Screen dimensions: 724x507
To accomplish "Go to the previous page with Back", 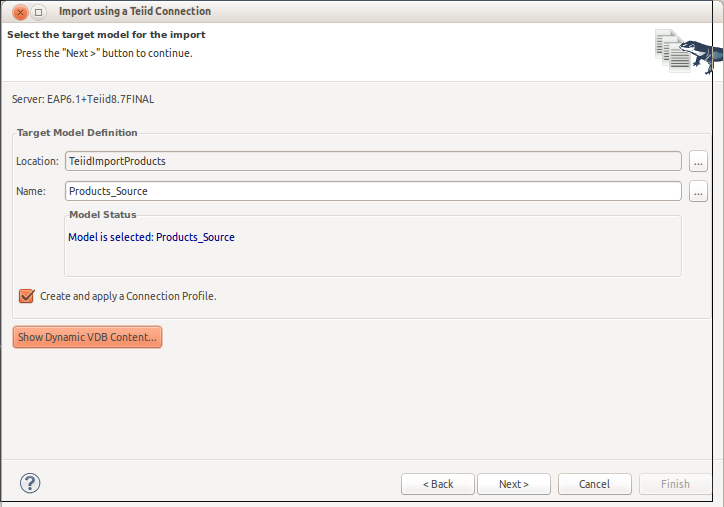I will tap(437, 484).
